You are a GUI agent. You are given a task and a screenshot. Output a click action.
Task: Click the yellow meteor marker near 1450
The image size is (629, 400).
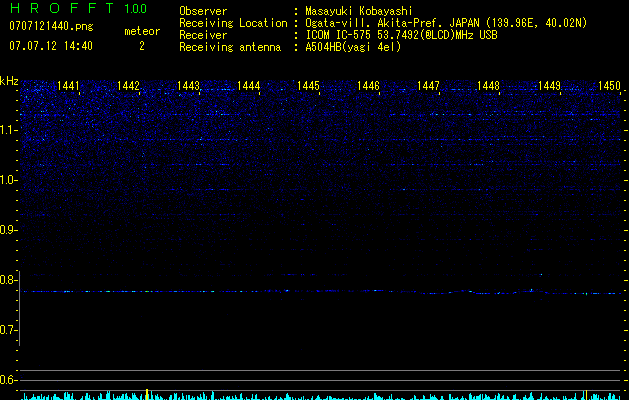click(586, 395)
